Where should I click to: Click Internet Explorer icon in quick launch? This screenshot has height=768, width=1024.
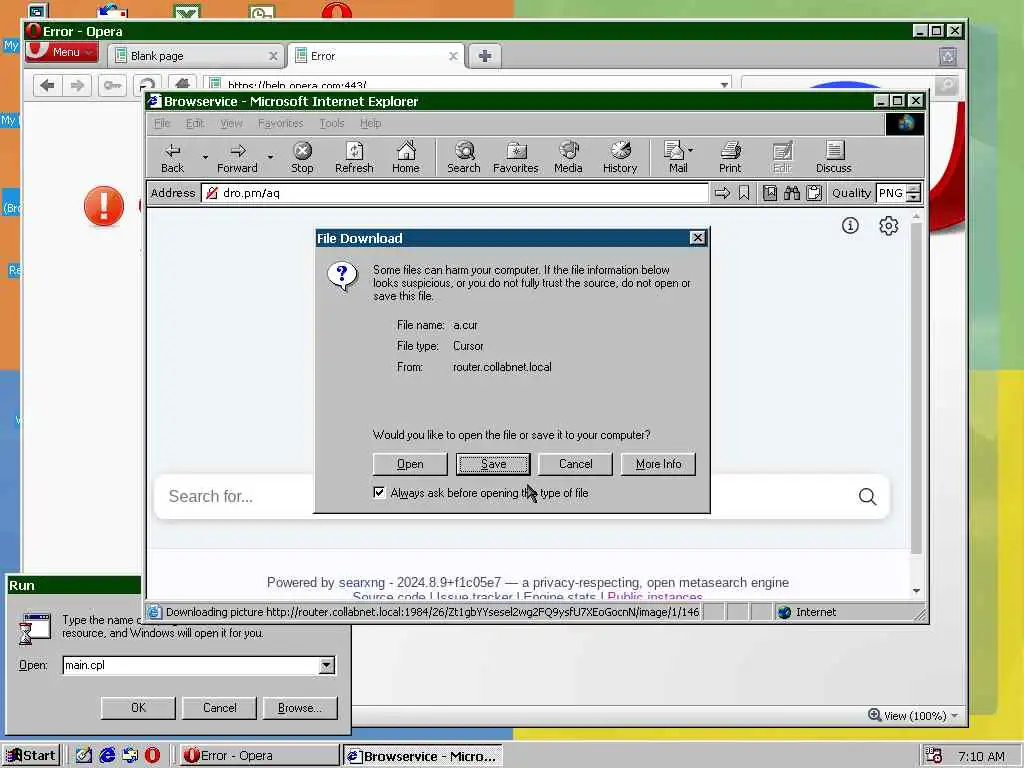pyautogui.click(x=107, y=755)
